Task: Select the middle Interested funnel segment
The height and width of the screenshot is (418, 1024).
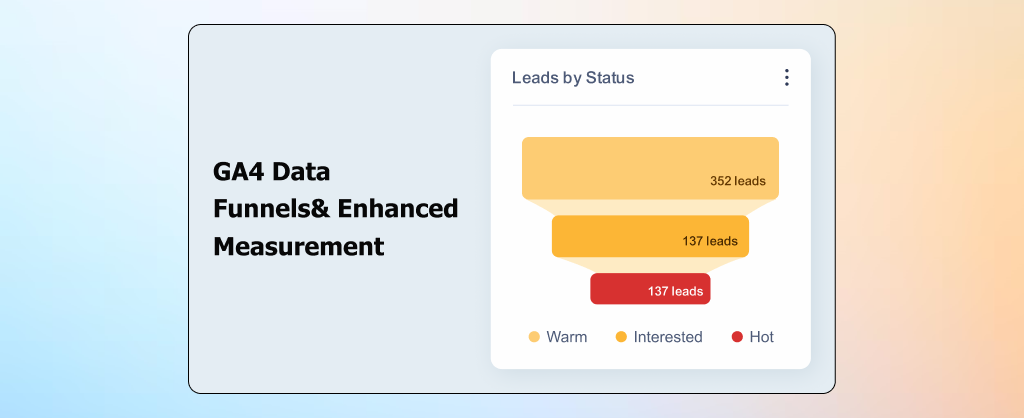Action: tap(650, 236)
